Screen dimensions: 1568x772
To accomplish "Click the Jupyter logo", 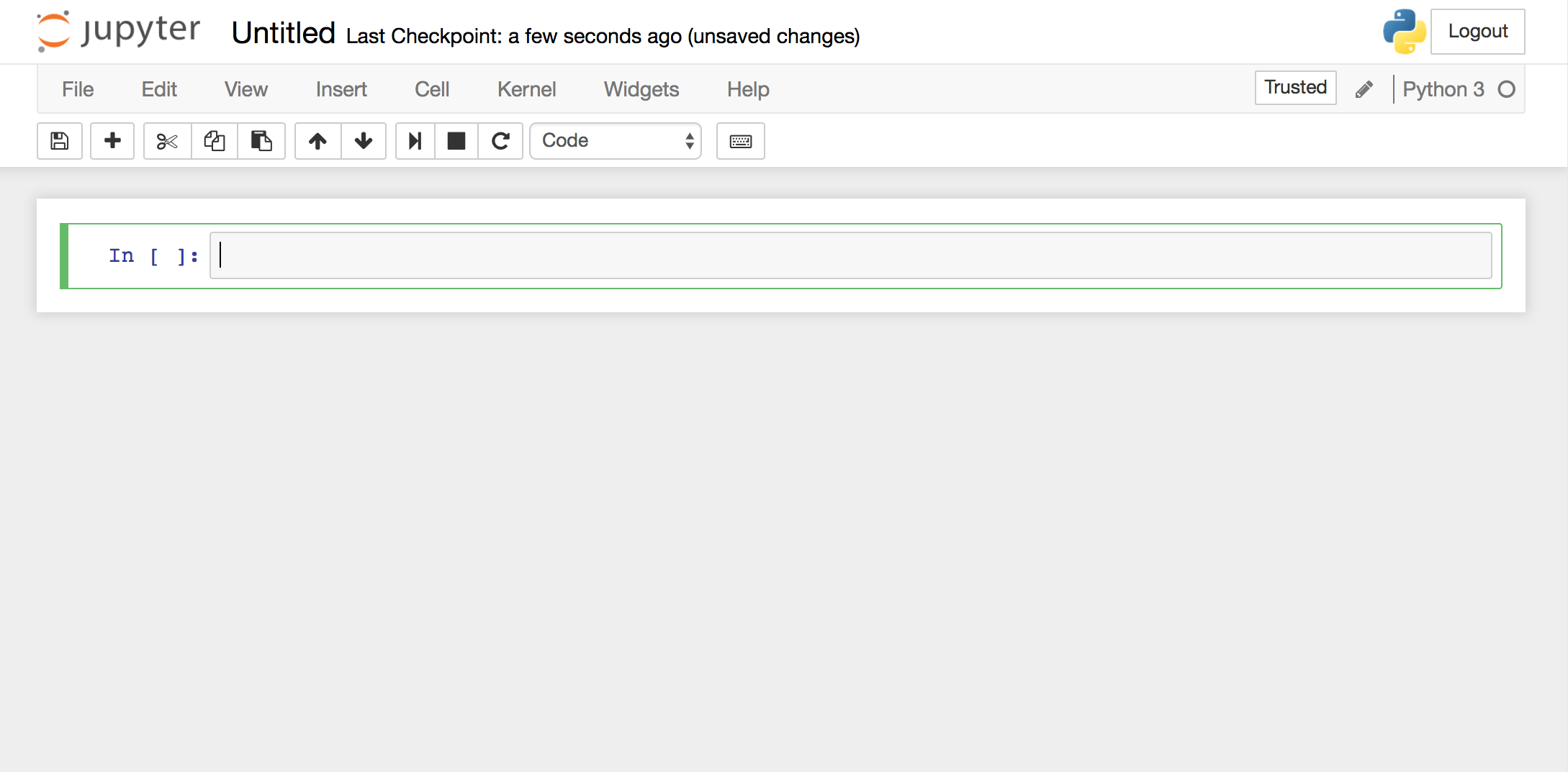I will point(119,32).
